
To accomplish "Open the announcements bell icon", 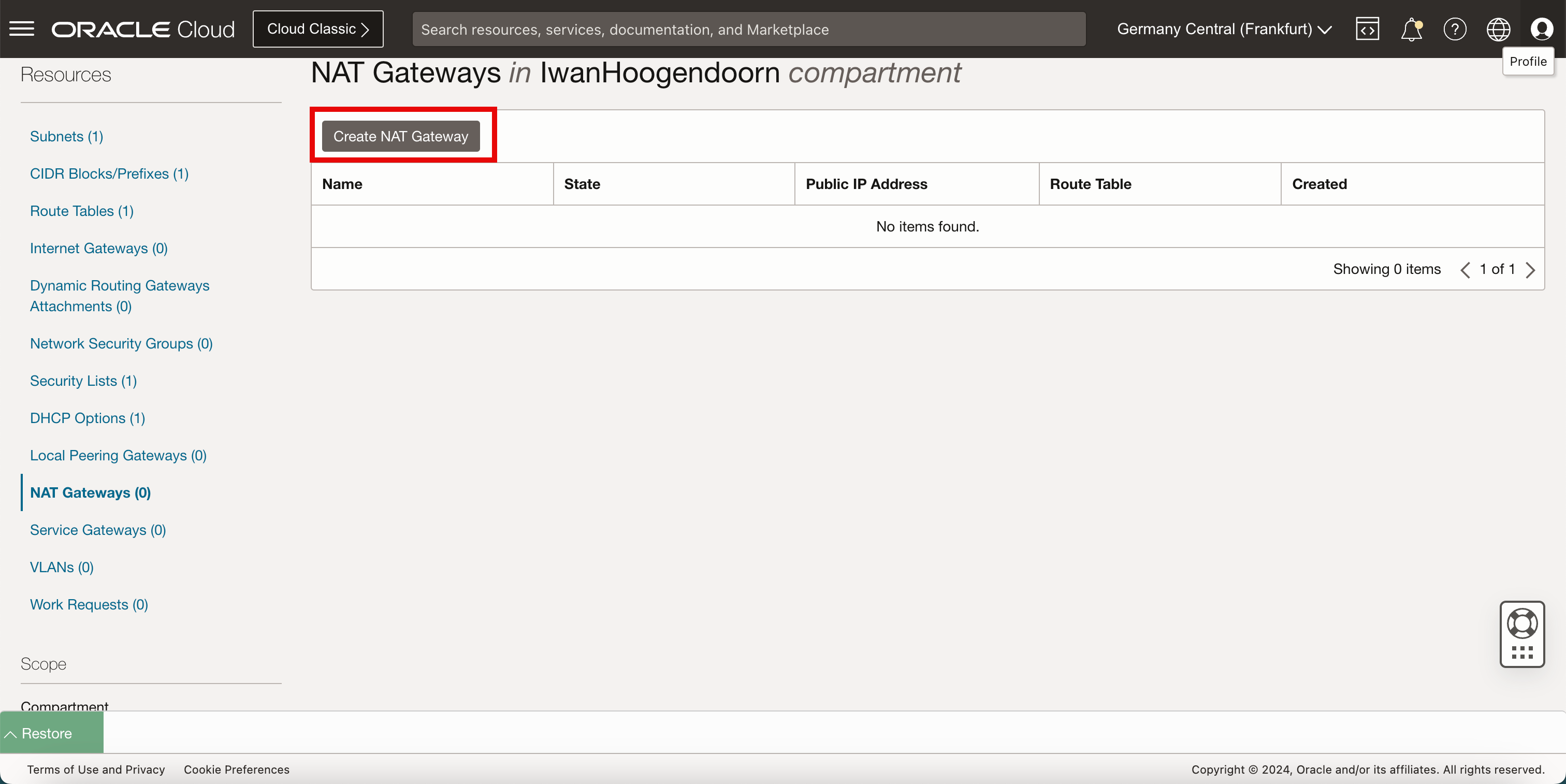I will (1411, 28).
